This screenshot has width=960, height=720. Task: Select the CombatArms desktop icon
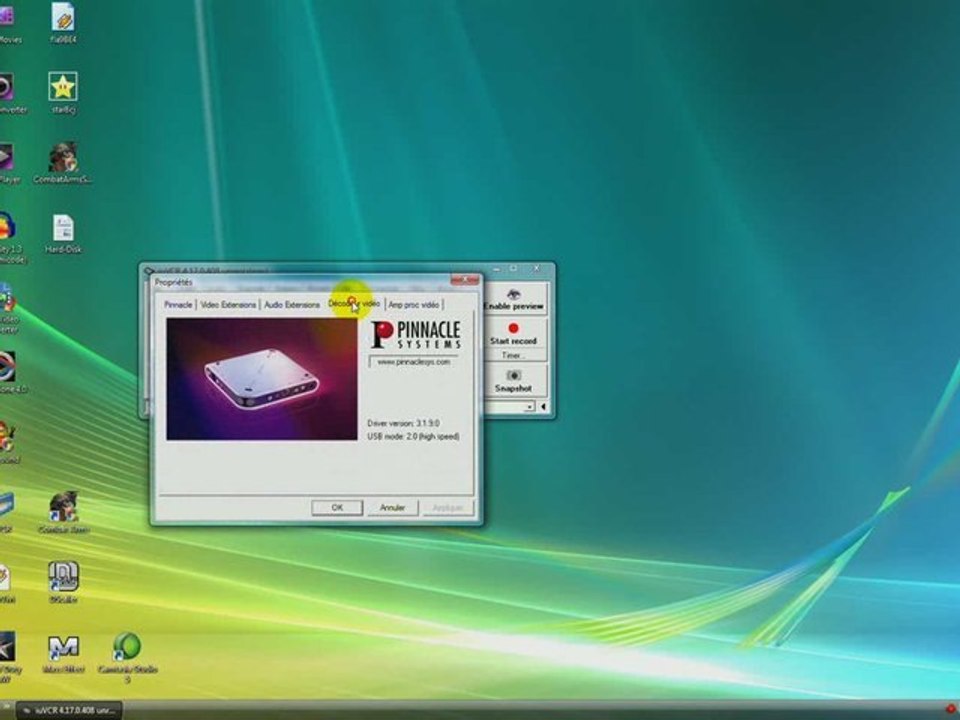click(62, 163)
